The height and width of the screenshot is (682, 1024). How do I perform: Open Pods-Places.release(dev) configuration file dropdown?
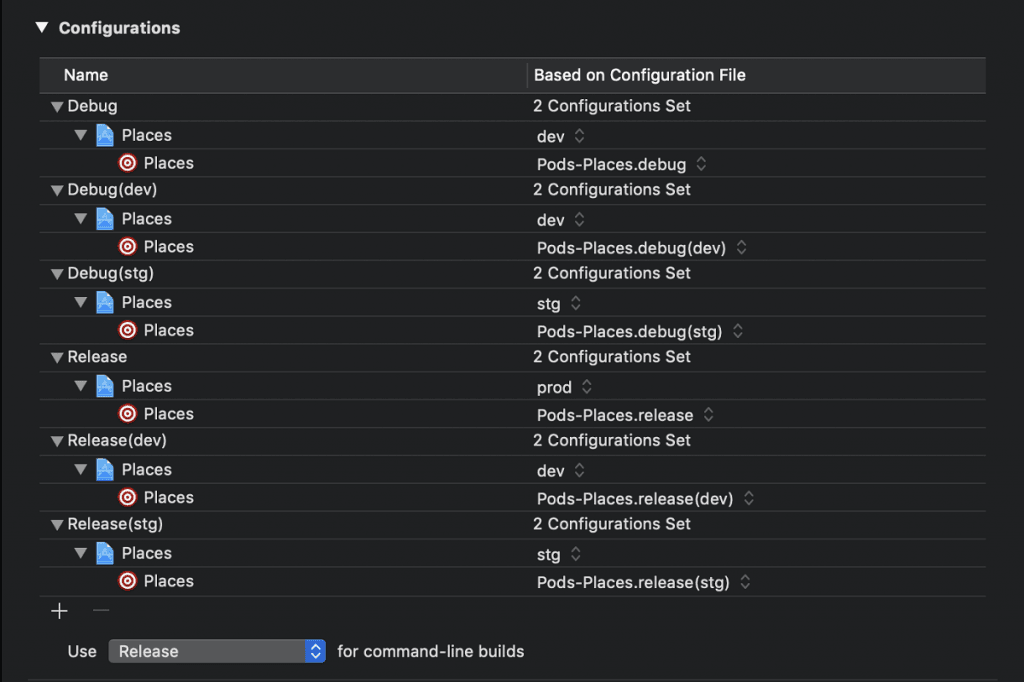tap(748, 498)
